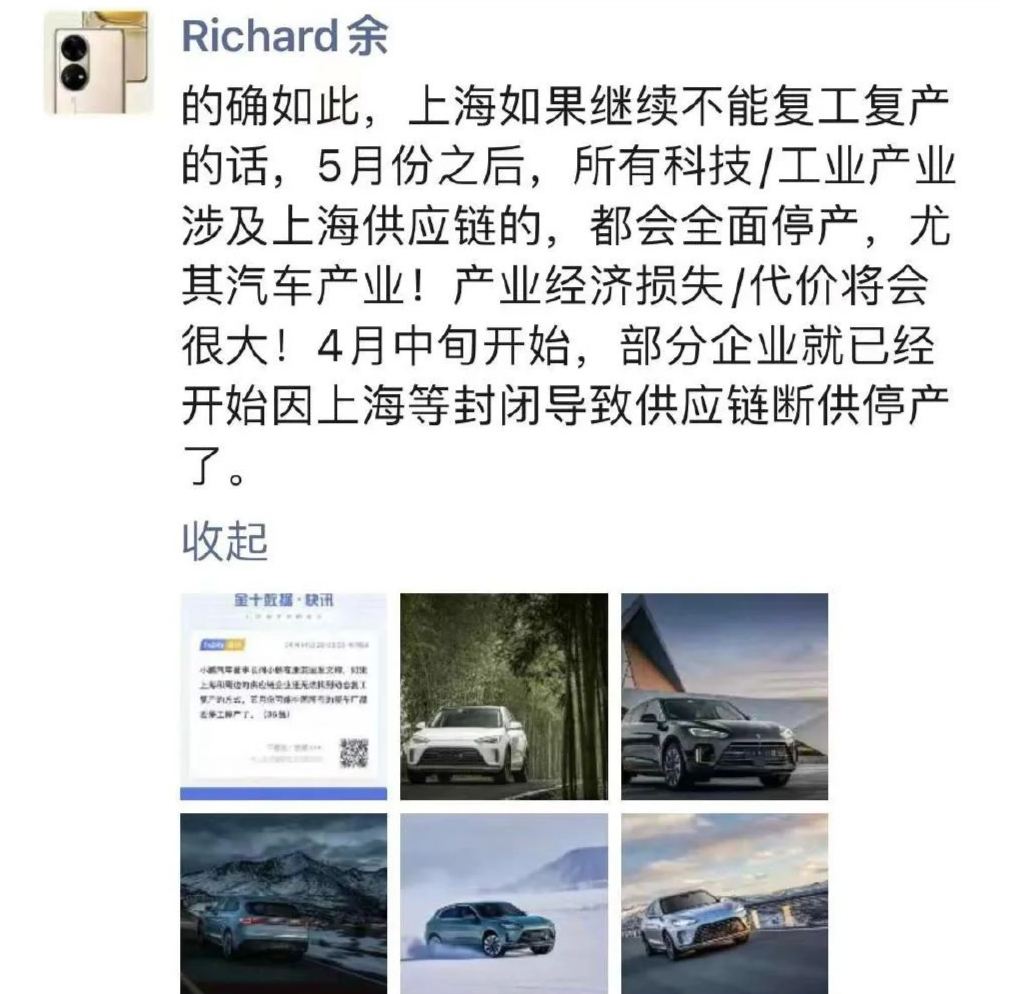The height and width of the screenshot is (994, 1009).
Task: View the silver SUV front-view photo
Action: 725,903
